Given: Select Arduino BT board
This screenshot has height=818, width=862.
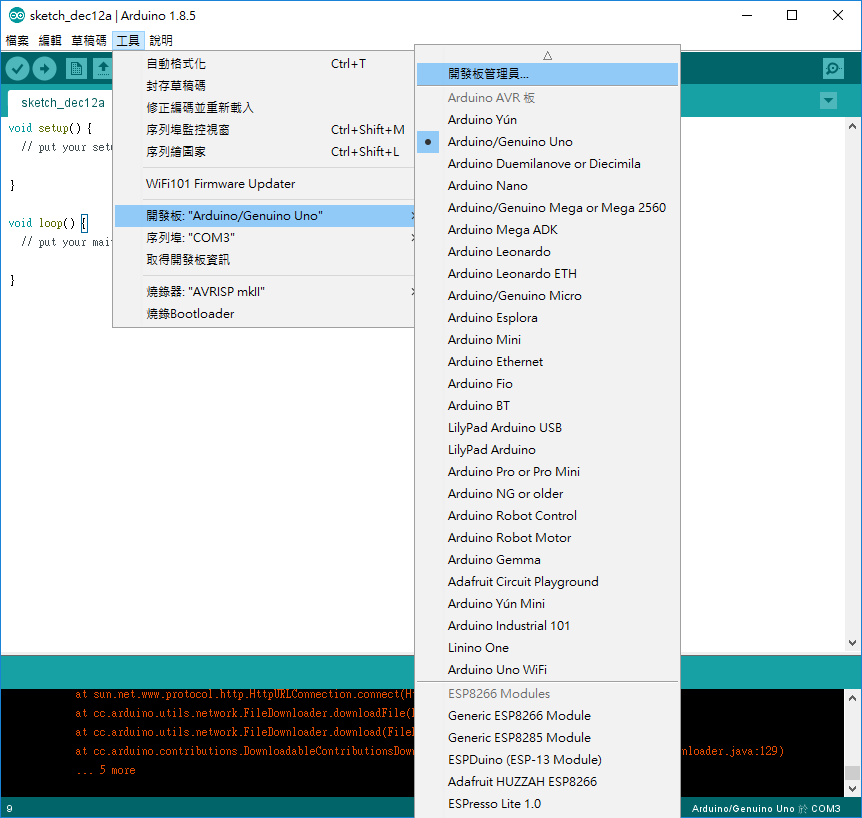Looking at the screenshot, I should pos(548,406).
